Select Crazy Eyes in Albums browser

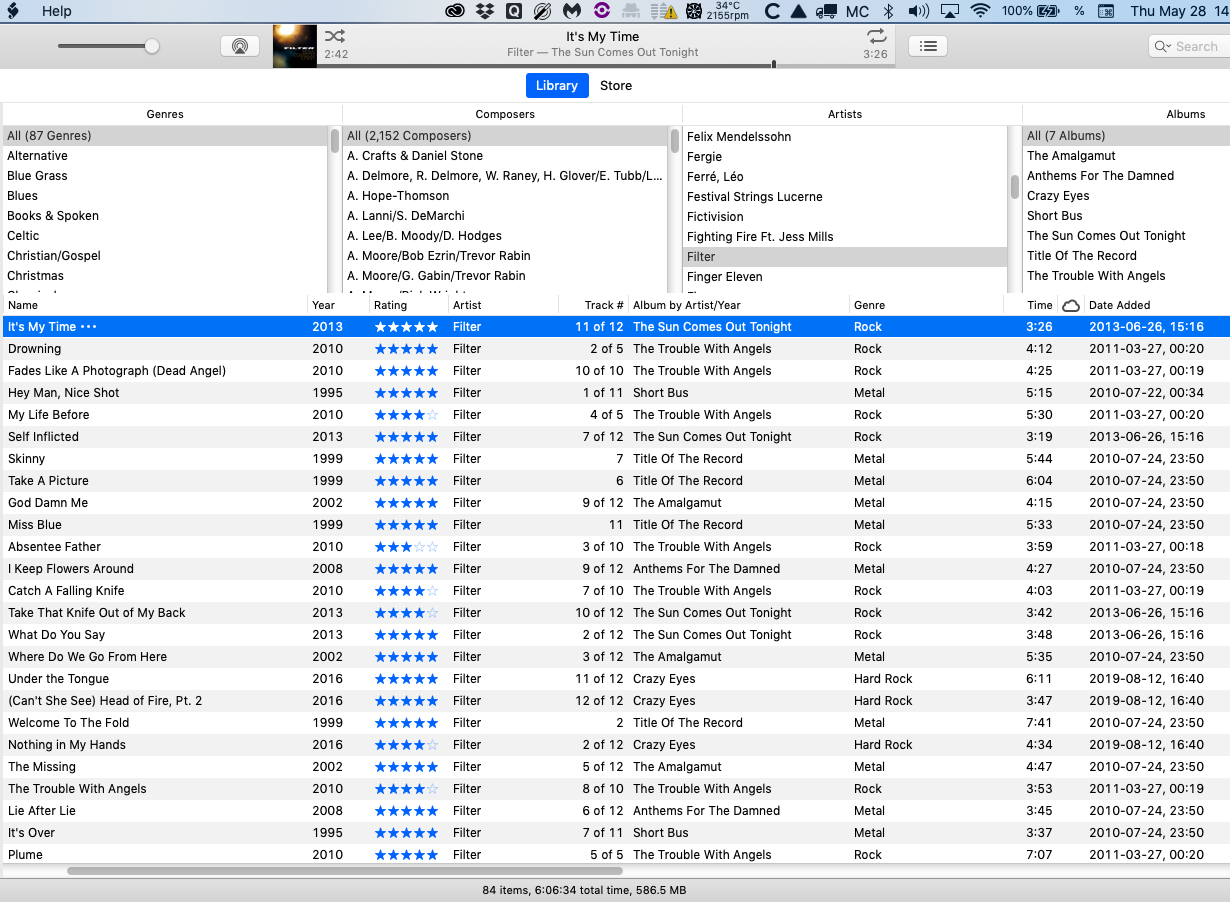coord(1126,196)
